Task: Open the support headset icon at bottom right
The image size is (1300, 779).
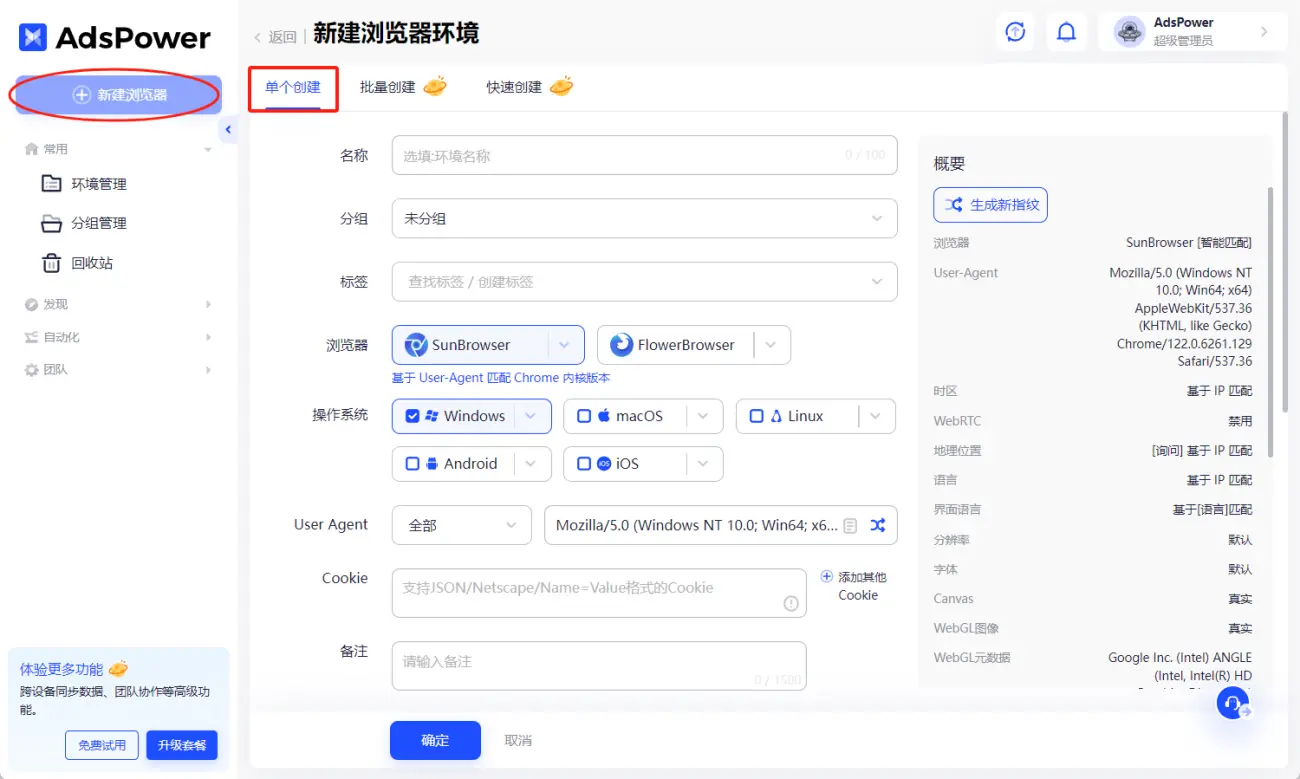Action: 1233,703
